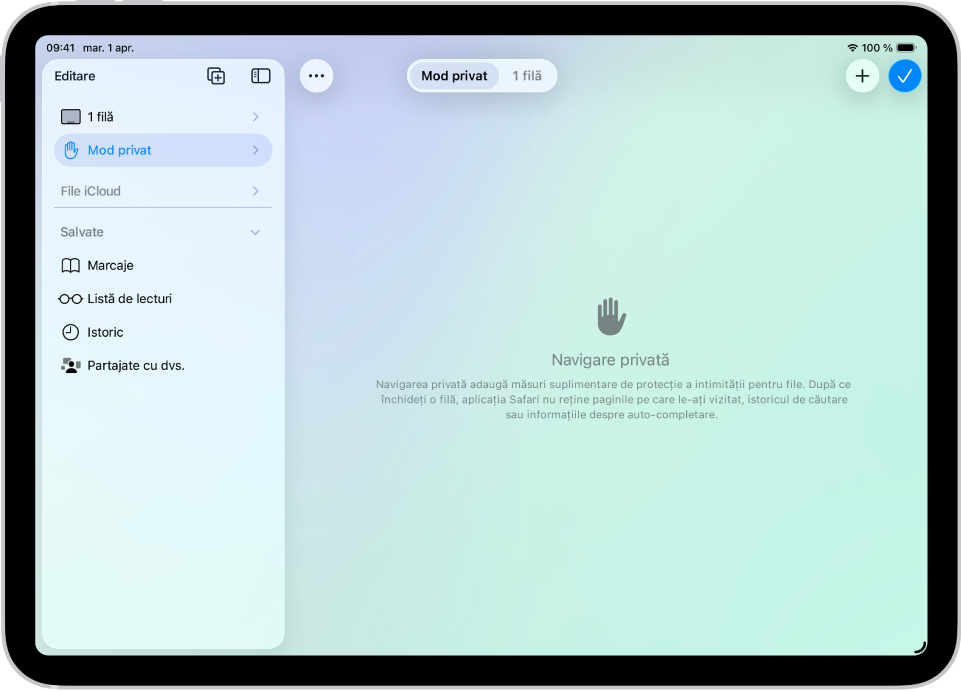
Task: Tap the Salvate section header
Action: coord(82,232)
